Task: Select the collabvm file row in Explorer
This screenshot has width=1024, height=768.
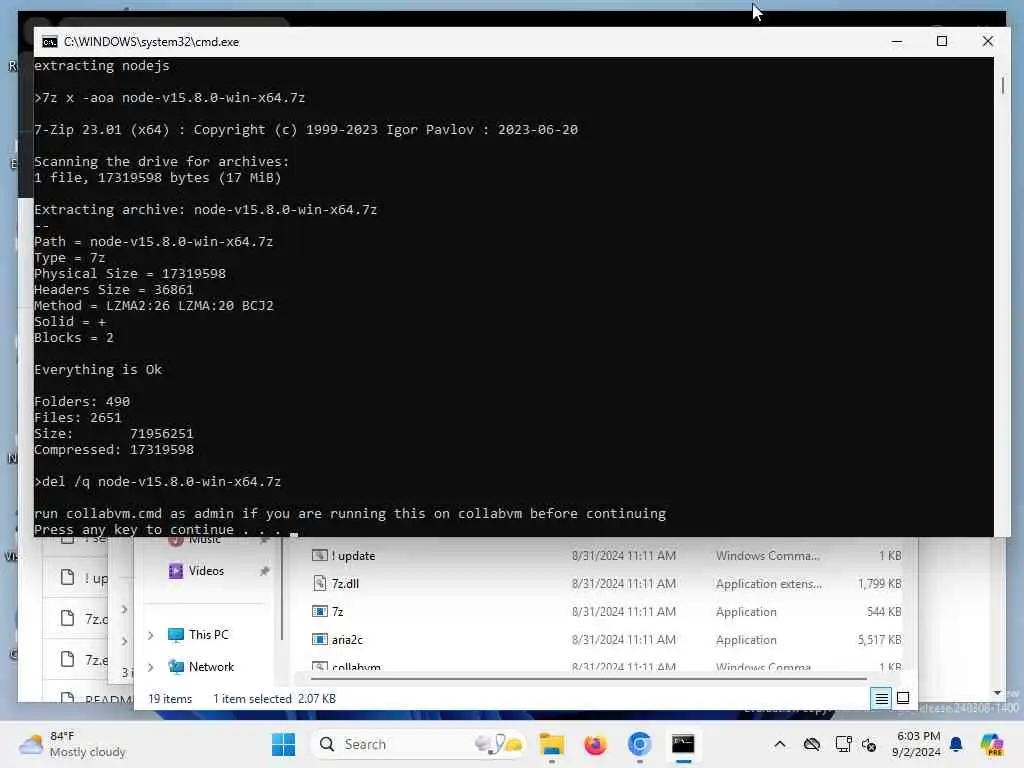Action: coord(606,666)
